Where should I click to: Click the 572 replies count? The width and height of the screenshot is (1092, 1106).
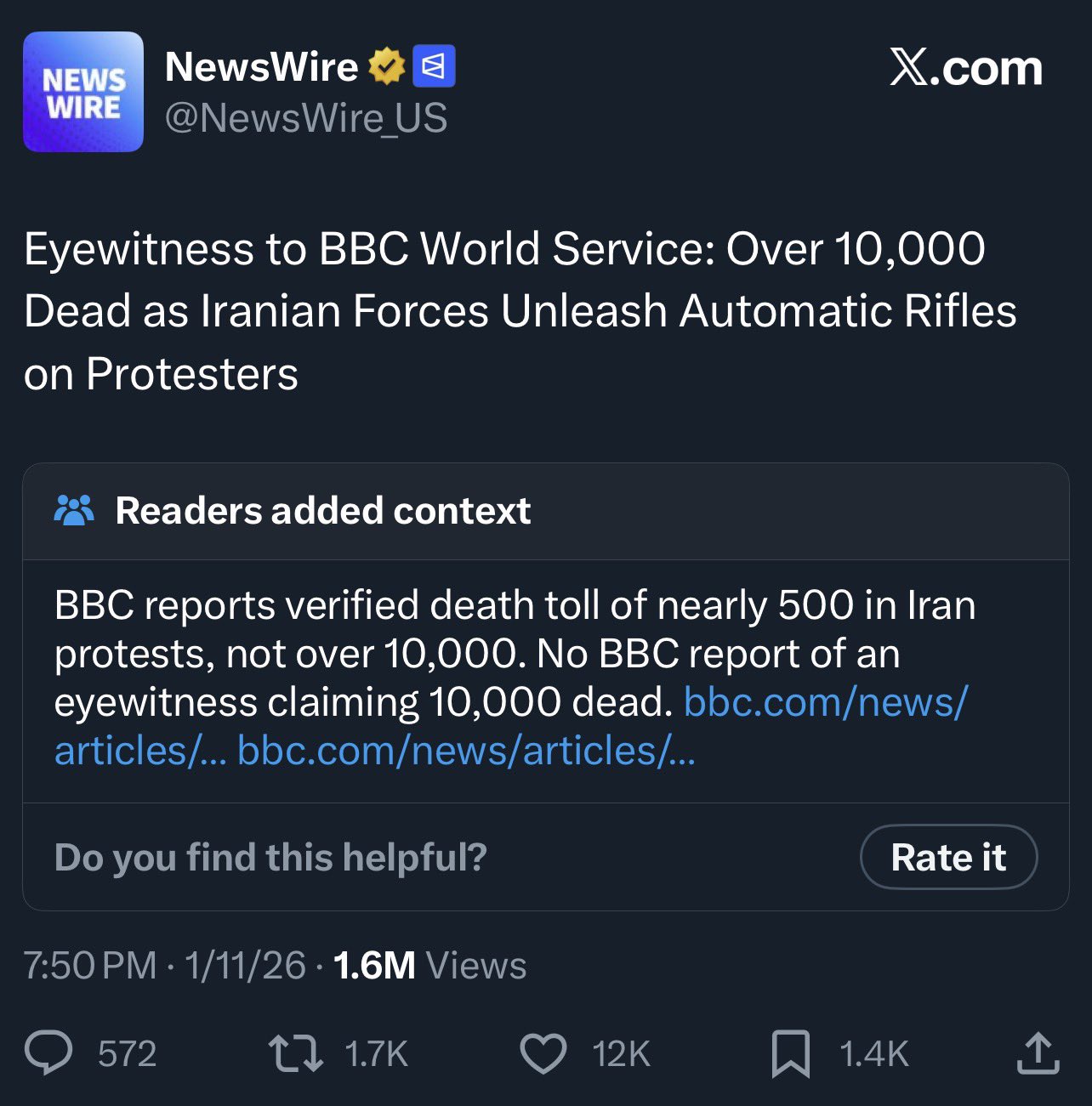click(127, 1054)
